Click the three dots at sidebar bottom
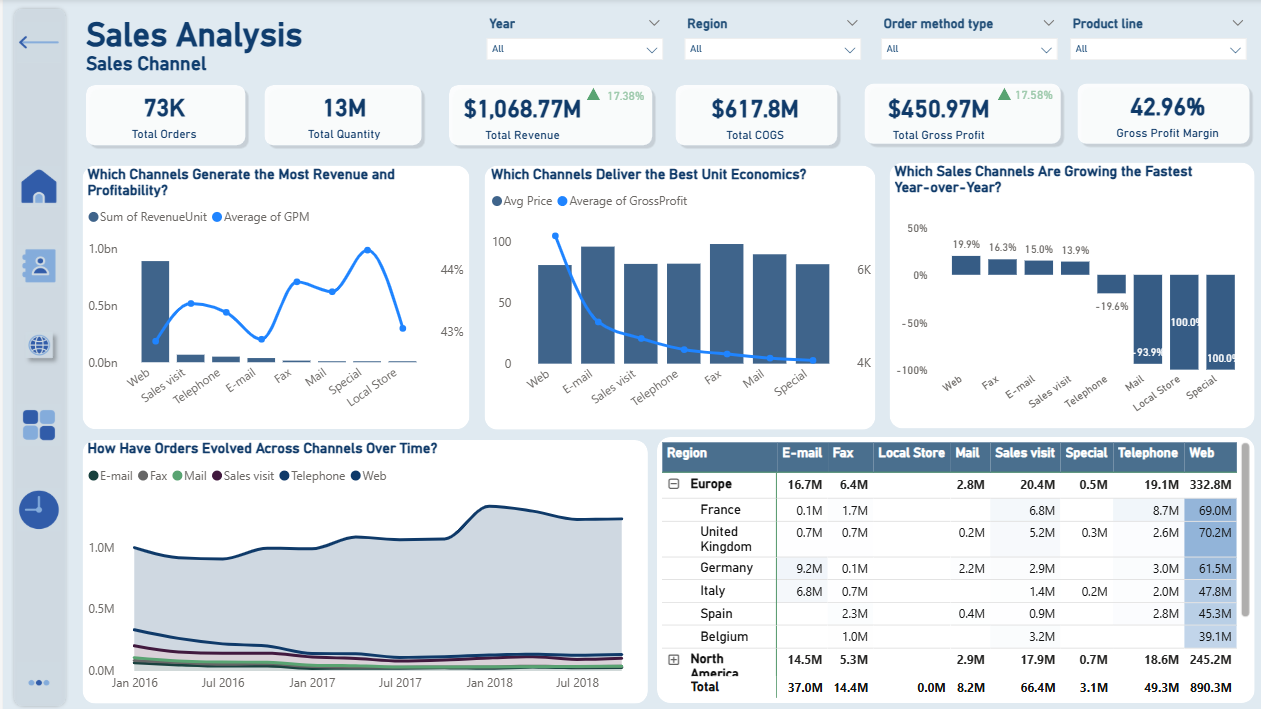1261x709 pixels. point(39,683)
